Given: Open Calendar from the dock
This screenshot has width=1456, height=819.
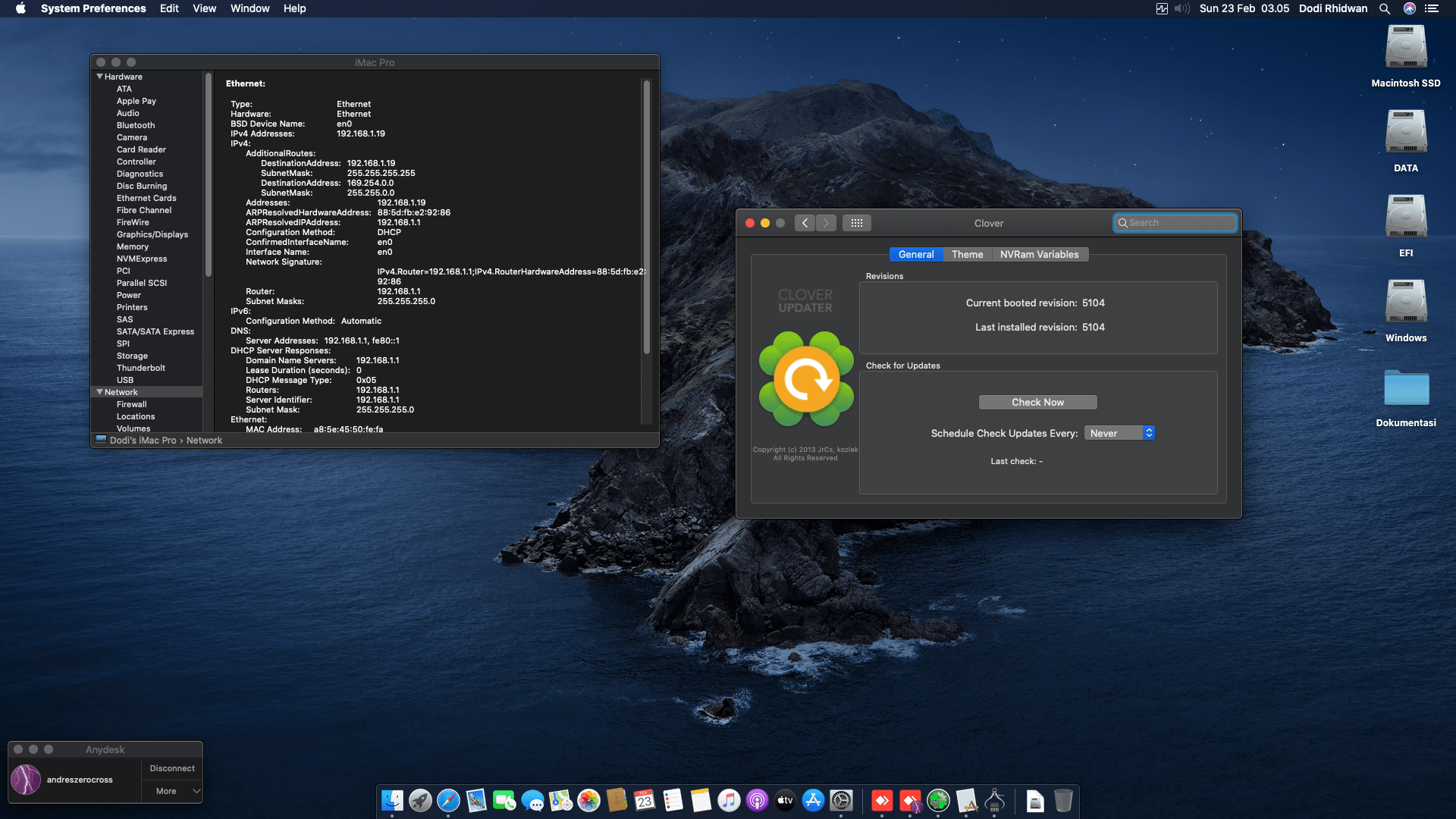Looking at the screenshot, I should (645, 800).
